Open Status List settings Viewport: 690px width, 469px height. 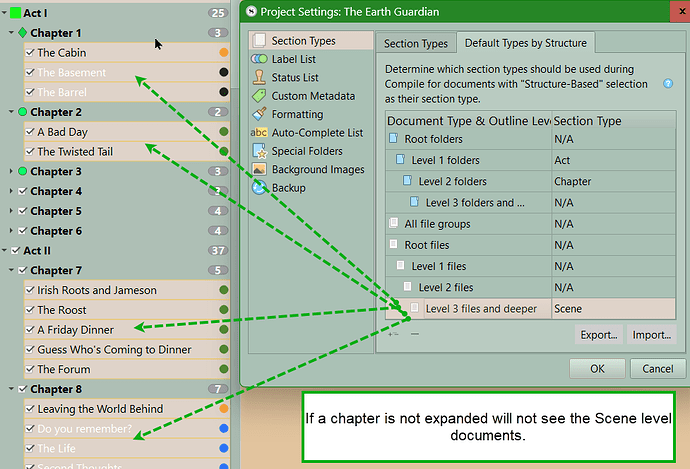[x=295, y=77]
